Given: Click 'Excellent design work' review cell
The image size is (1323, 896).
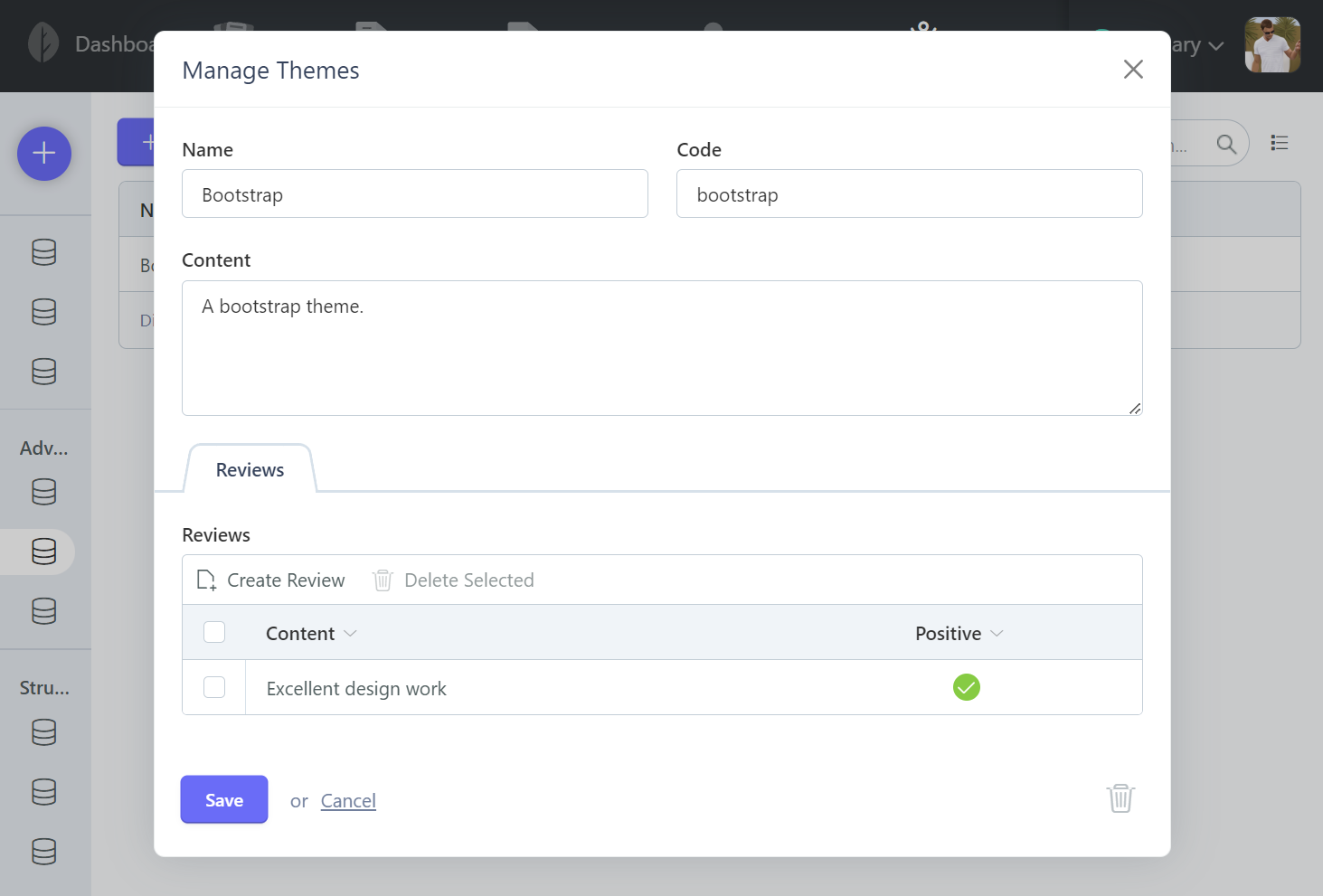Looking at the screenshot, I should tap(356, 689).
